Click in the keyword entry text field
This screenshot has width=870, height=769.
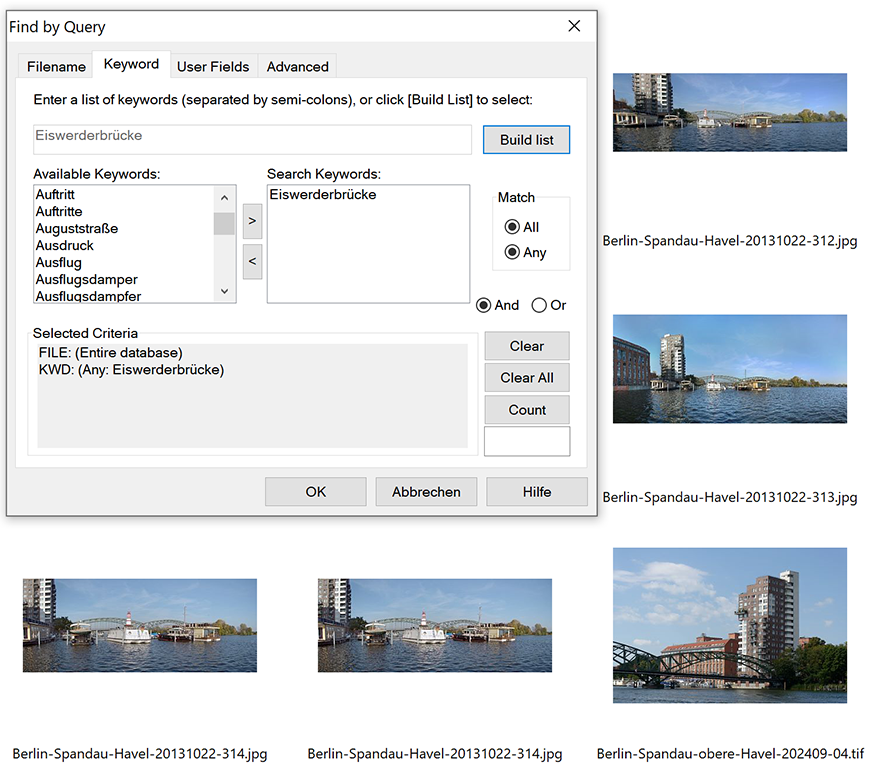pos(252,139)
